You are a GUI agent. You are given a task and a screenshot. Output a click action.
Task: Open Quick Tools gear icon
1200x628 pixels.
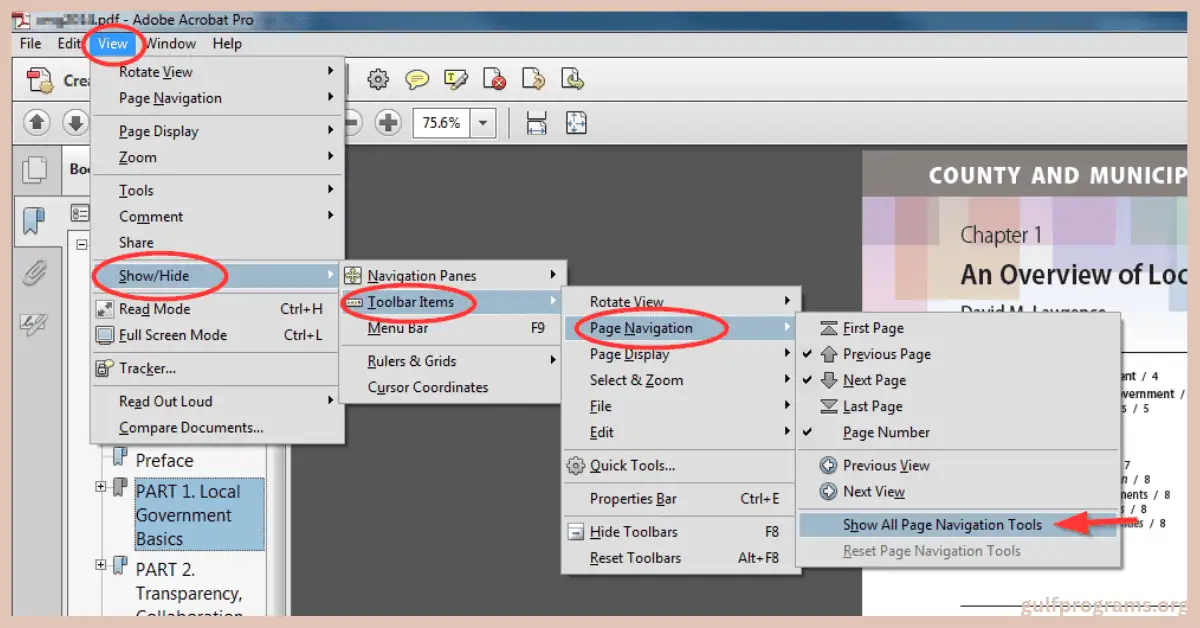click(x=377, y=80)
